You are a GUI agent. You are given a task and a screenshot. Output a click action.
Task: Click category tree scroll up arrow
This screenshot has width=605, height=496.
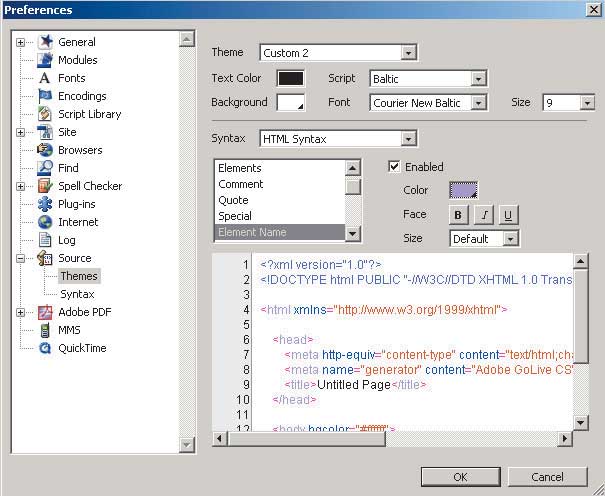coord(186,39)
